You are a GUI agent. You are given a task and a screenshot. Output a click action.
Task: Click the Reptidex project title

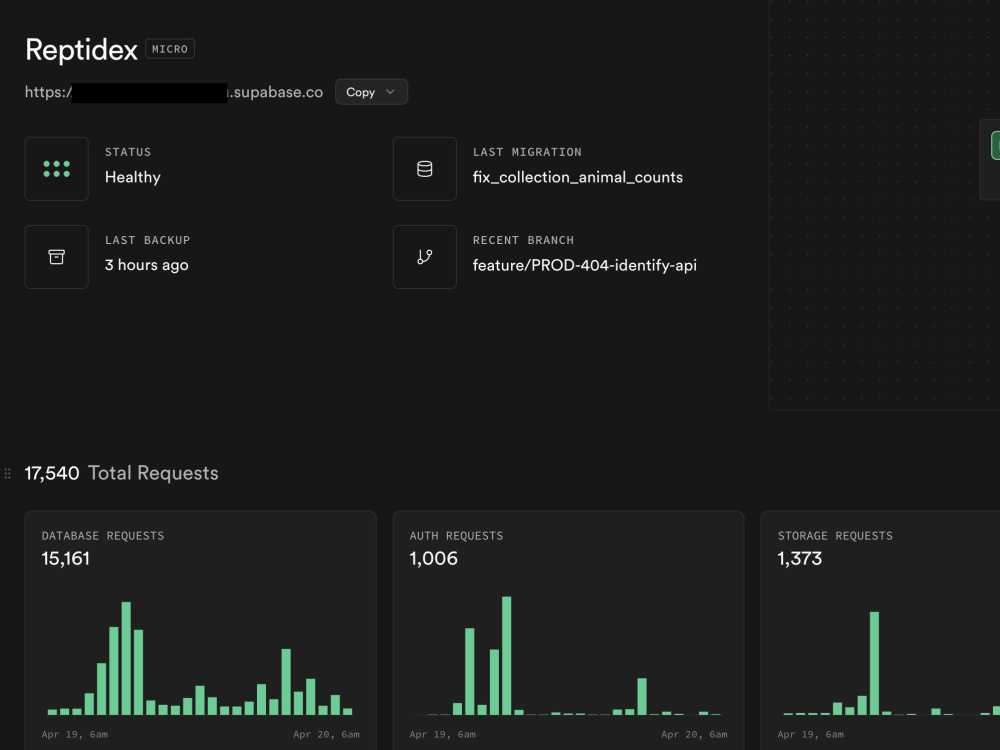click(x=81, y=50)
